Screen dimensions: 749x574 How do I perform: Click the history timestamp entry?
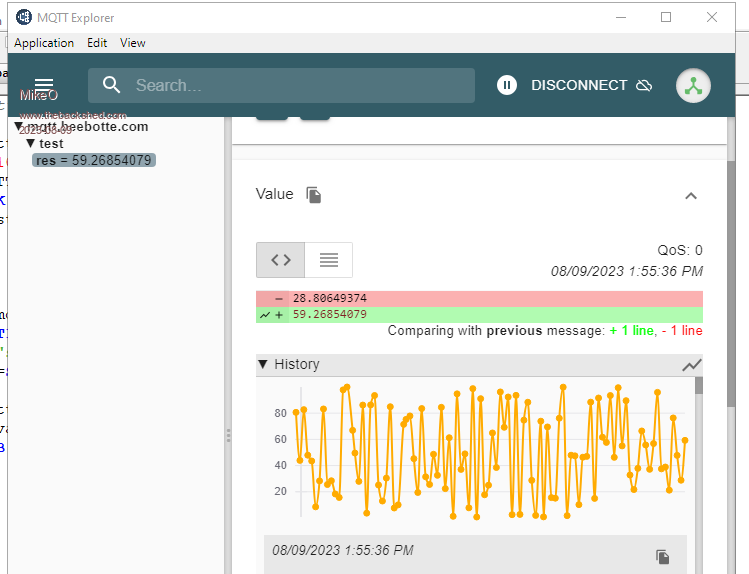click(x=342, y=550)
